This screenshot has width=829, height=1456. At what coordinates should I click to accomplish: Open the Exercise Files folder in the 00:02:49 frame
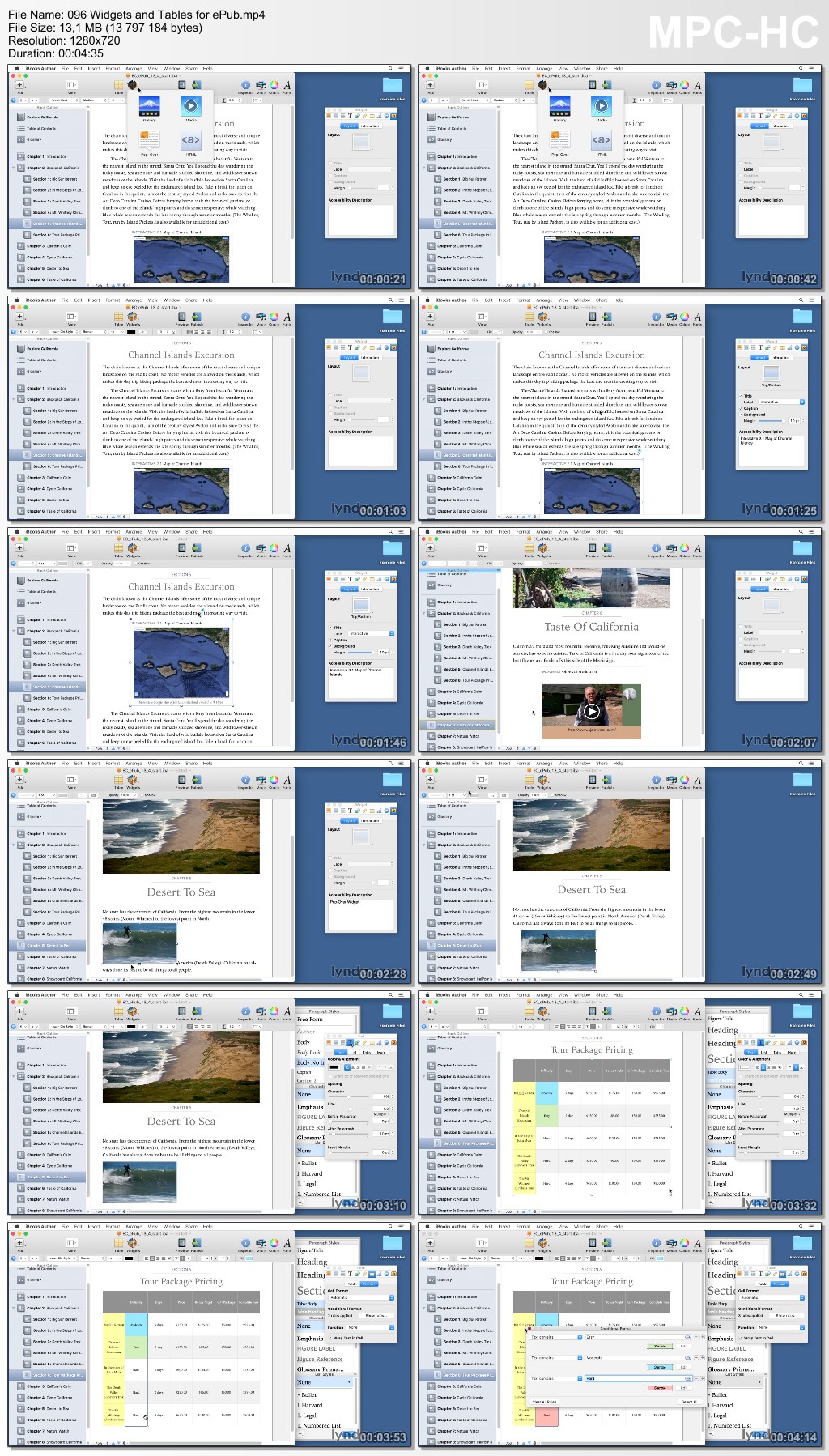point(802,781)
